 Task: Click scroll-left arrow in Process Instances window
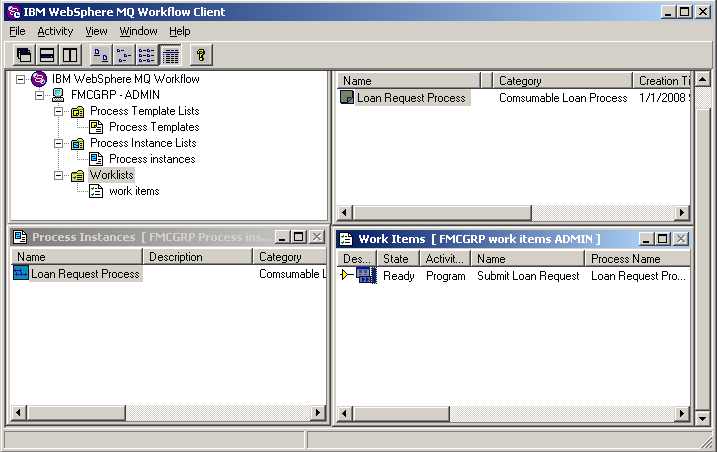tap(18, 413)
